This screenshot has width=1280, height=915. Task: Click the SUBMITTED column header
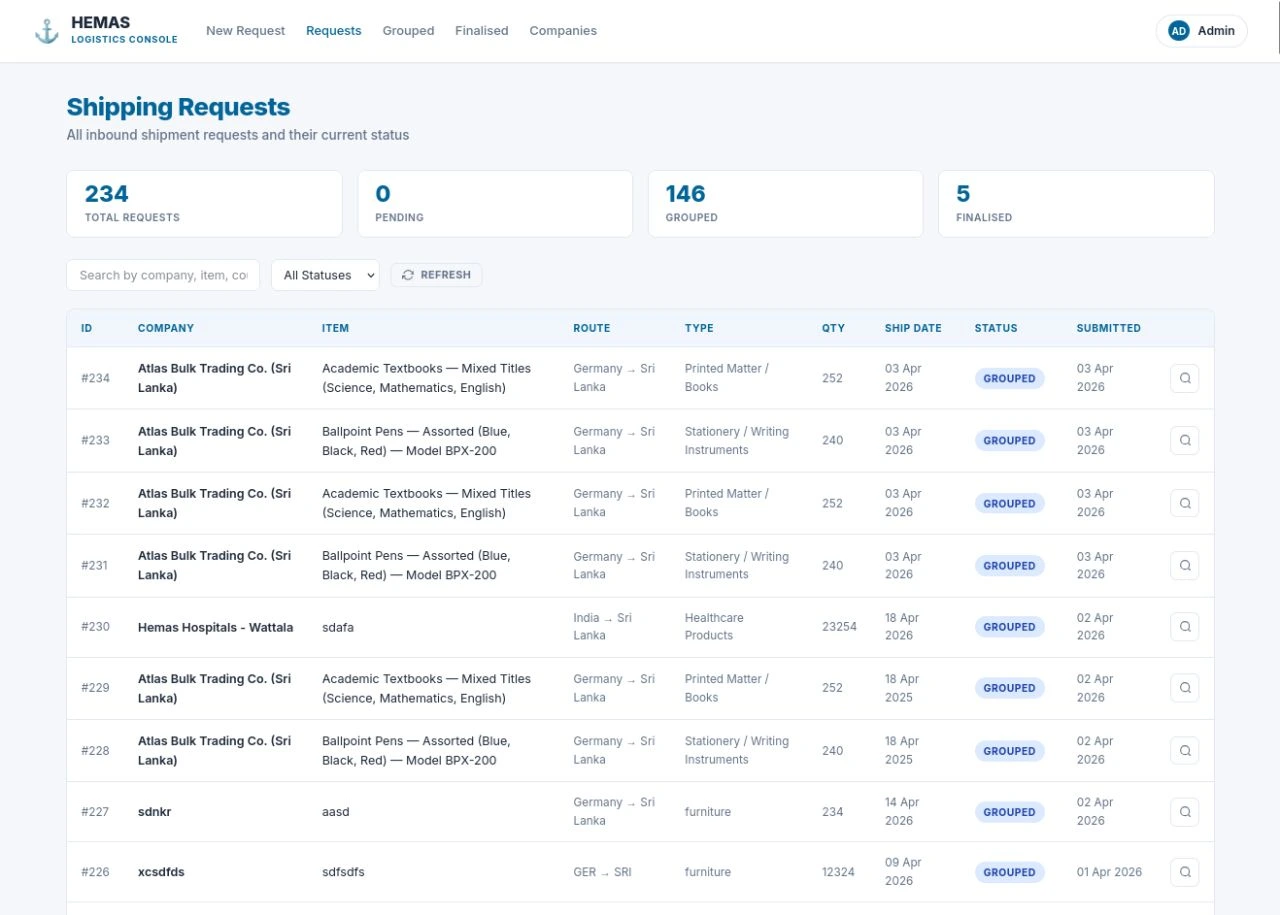[x=1108, y=328]
